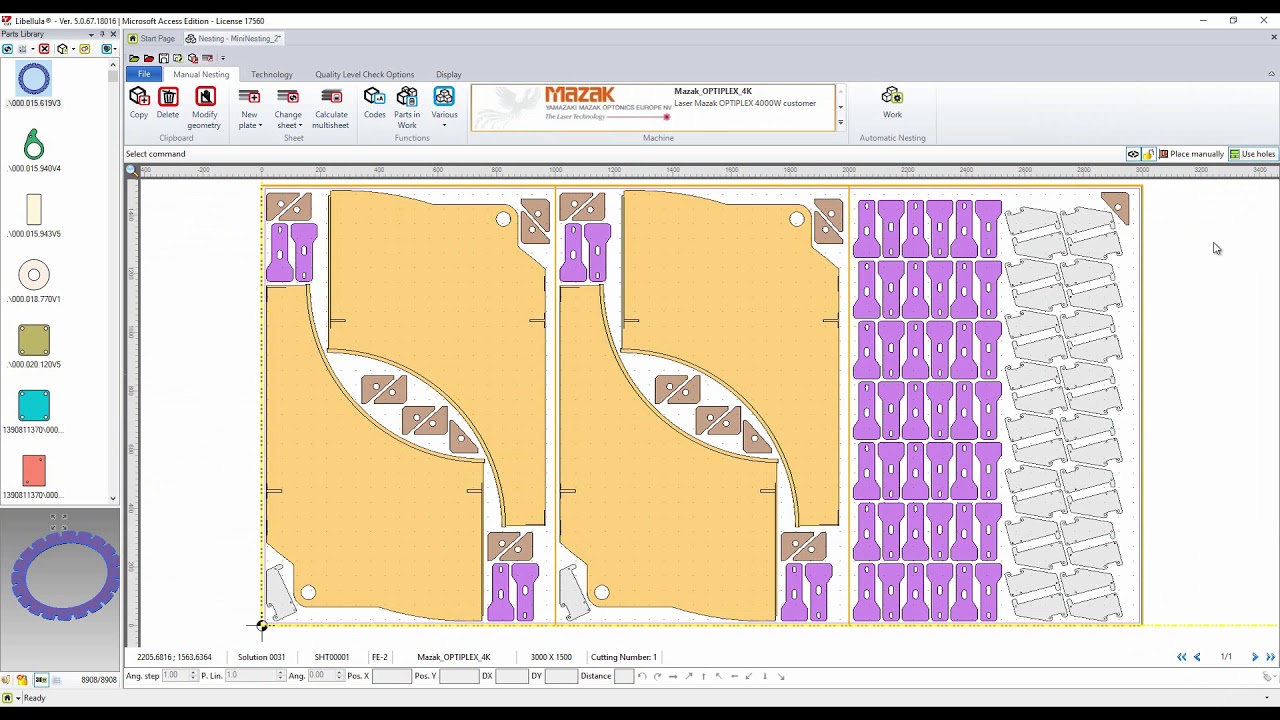
Task: Select part 000.015.940V4 thumbnail
Action: (34, 144)
